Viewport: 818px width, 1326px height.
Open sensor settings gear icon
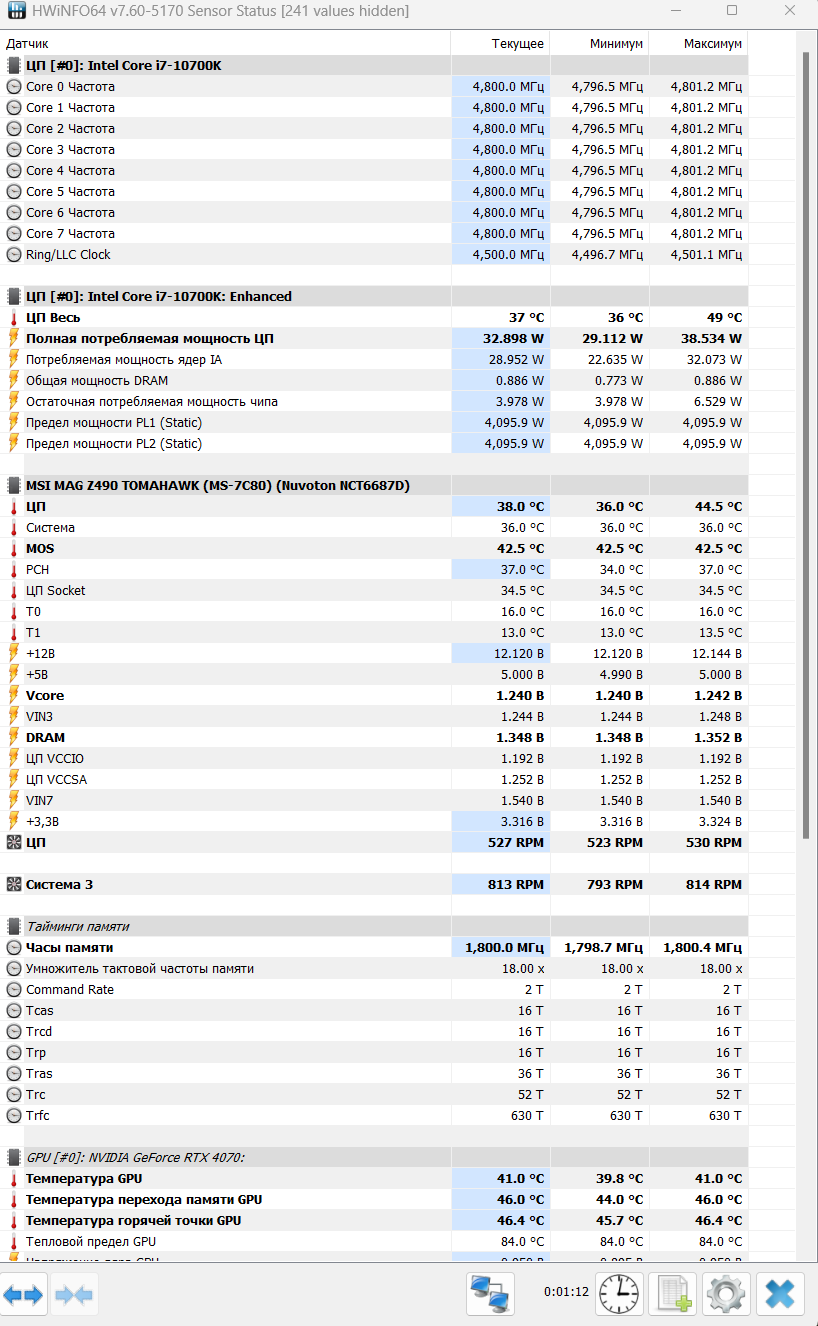pyautogui.click(x=726, y=1295)
